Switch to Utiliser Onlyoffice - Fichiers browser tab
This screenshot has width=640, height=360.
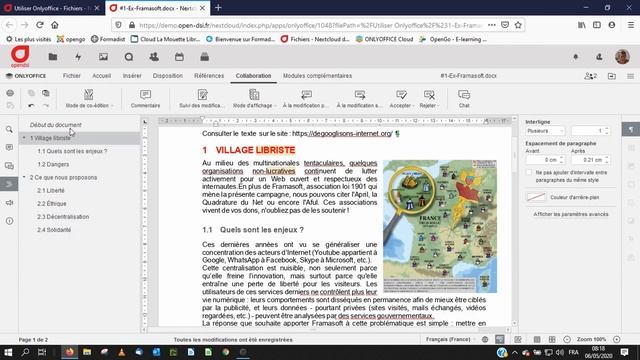pos(52,8)
